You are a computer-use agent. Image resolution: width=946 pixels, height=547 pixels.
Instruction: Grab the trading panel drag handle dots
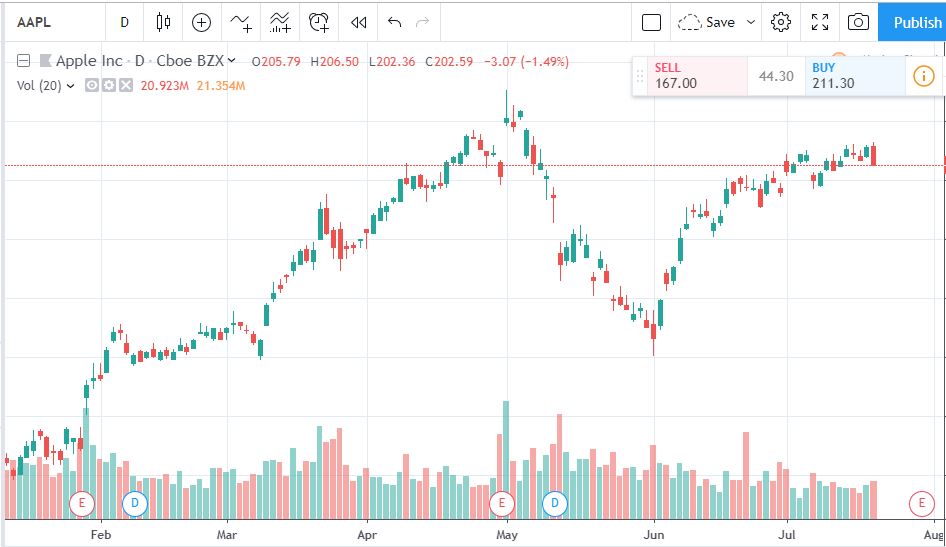click(x=640, y=76)
